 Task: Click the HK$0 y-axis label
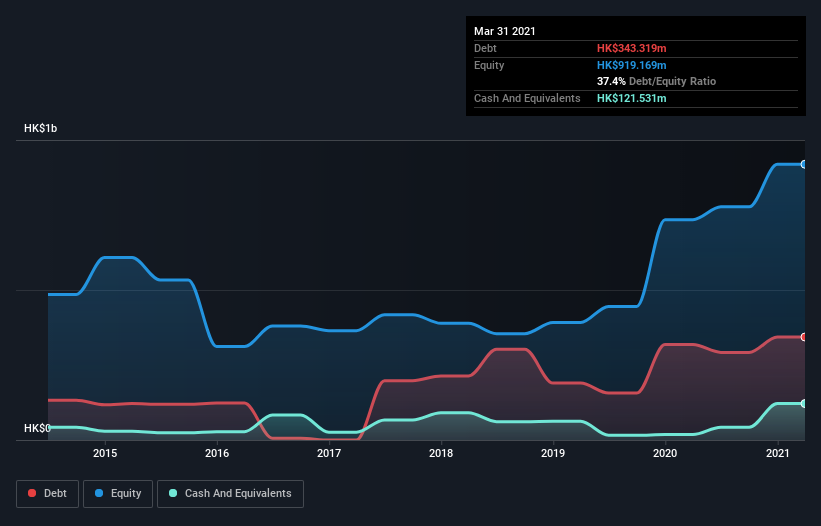click(x=37, y=428)
